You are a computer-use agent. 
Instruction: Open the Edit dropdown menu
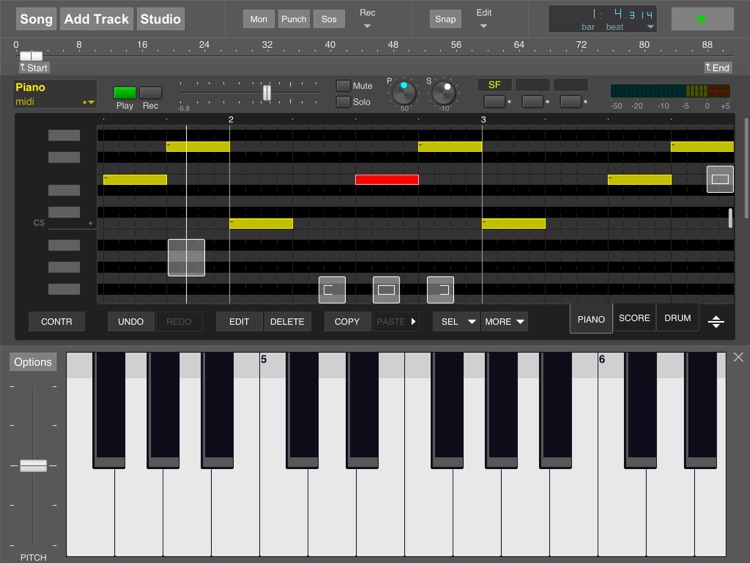click(x=484, y=19)
